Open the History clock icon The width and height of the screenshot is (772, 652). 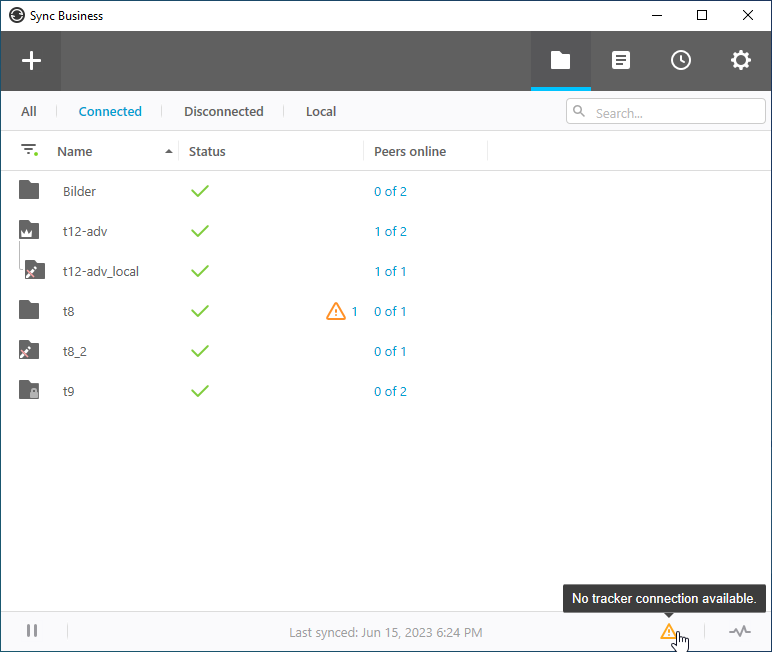point(681,61)
